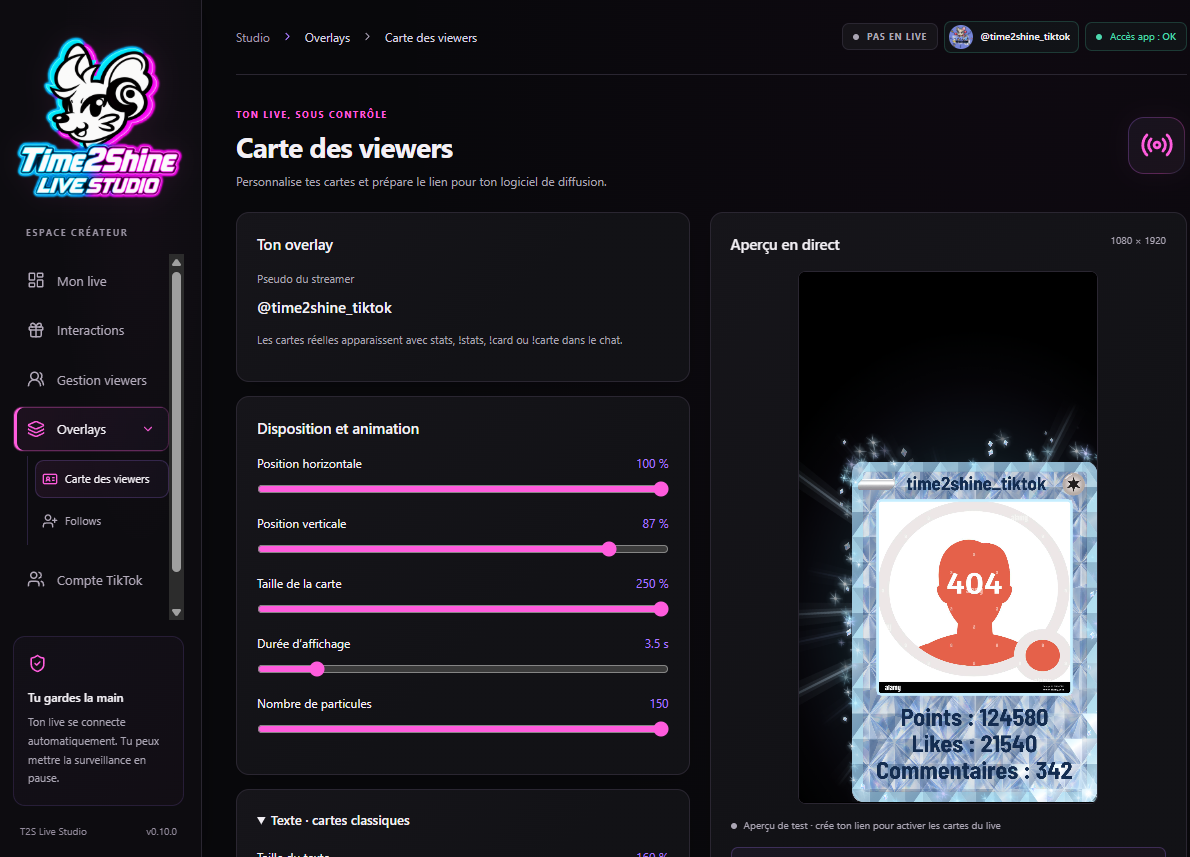Click Nombre de particules slider handle
1190x857 pixels.
pyautogui.click(x=661, y=729)
